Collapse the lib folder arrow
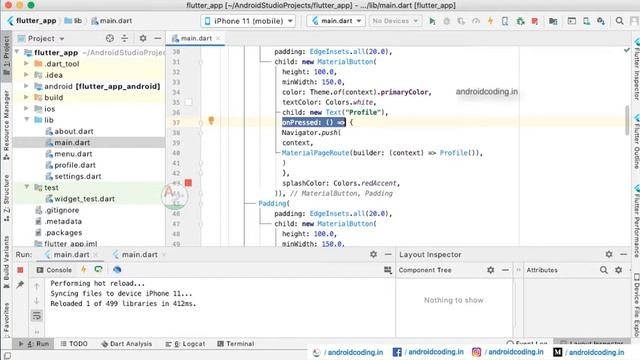This screenshot has height=360, width=640. pos(27,120)
